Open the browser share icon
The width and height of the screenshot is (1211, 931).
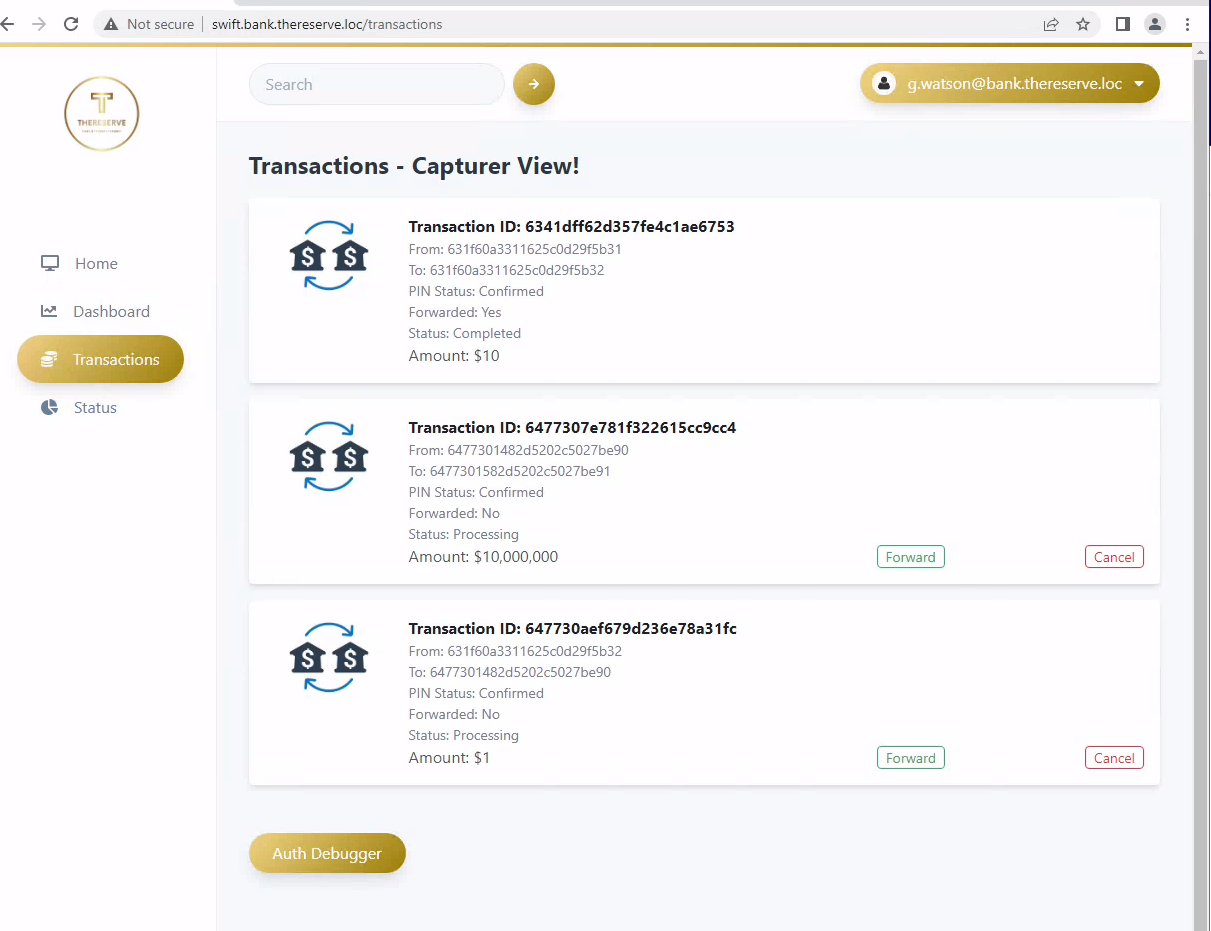[x=1051, y=24]
